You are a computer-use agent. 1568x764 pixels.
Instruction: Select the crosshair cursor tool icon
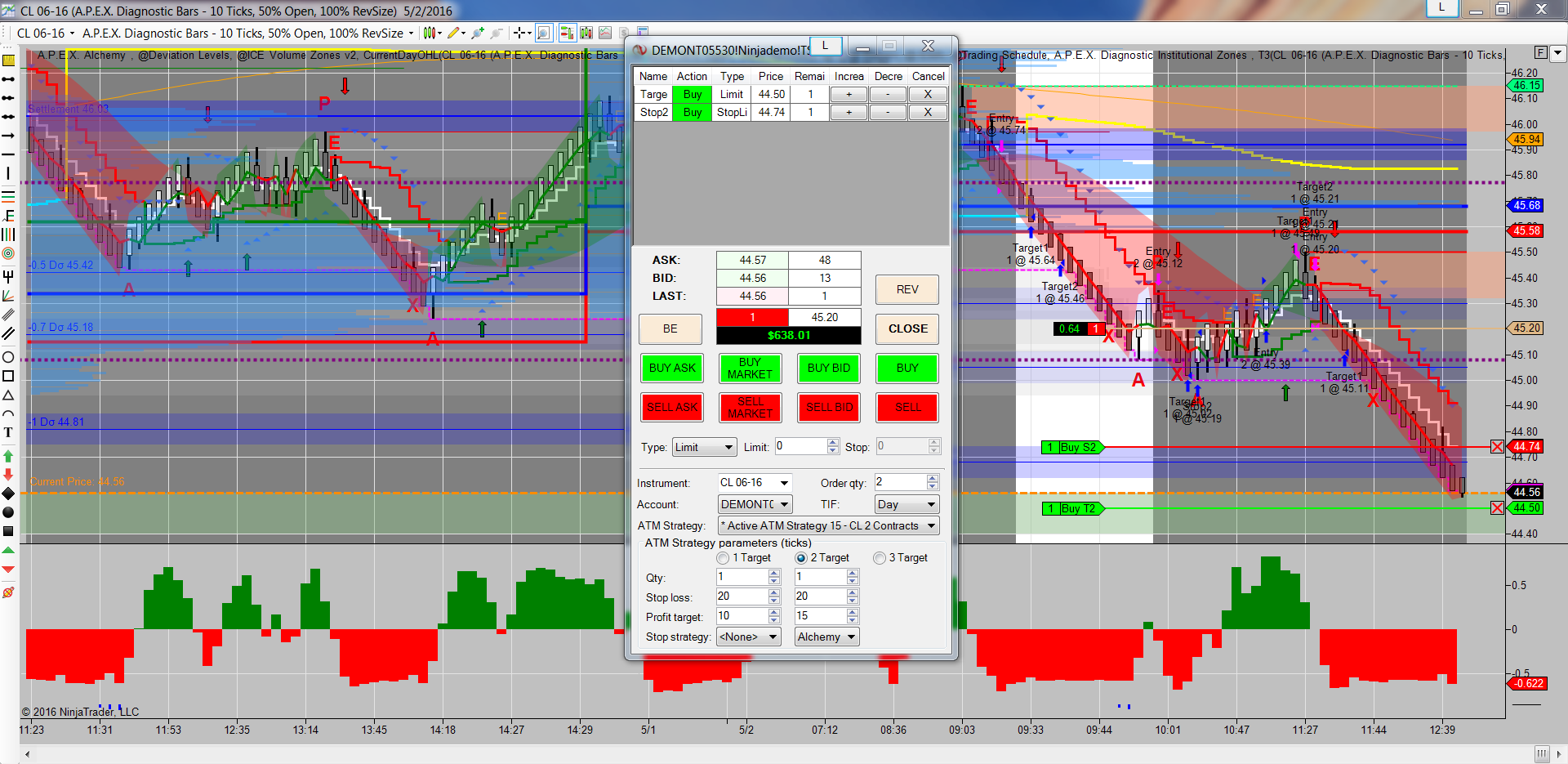[519, 33]
